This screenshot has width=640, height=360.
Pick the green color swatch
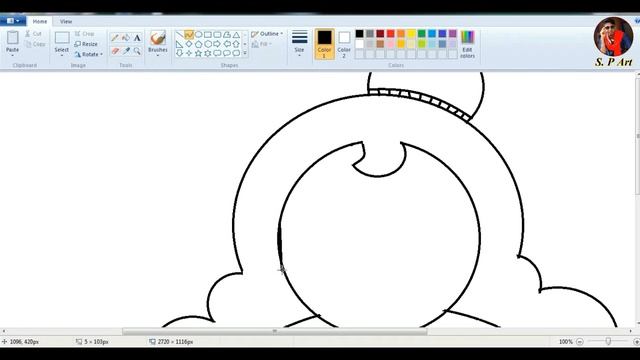[422, 33]
